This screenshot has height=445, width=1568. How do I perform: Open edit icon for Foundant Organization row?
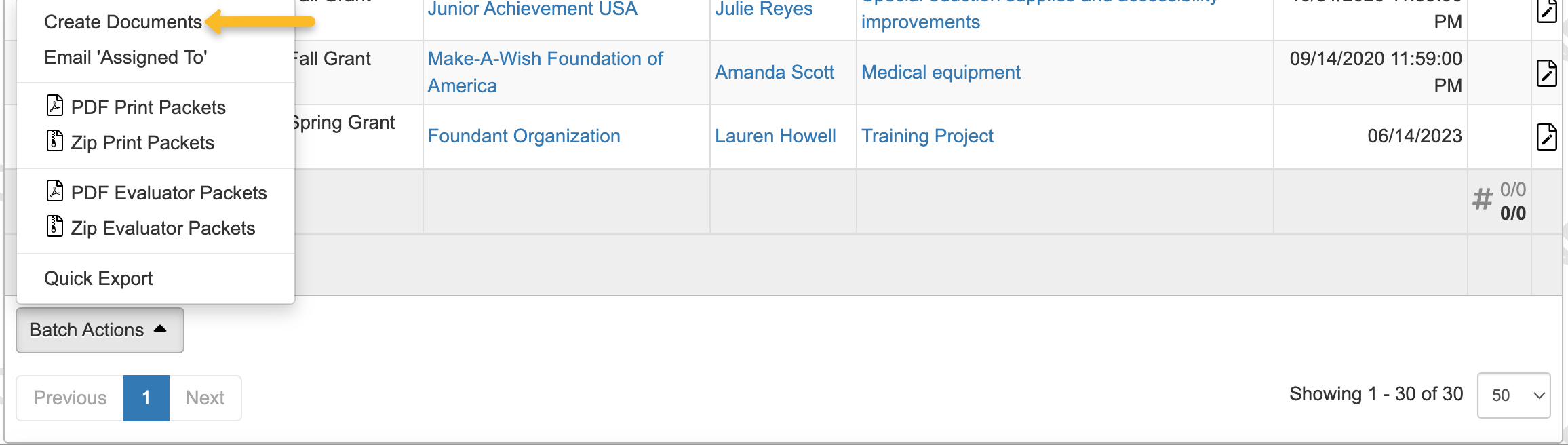pyautogui.click(x=1546, y=136)
